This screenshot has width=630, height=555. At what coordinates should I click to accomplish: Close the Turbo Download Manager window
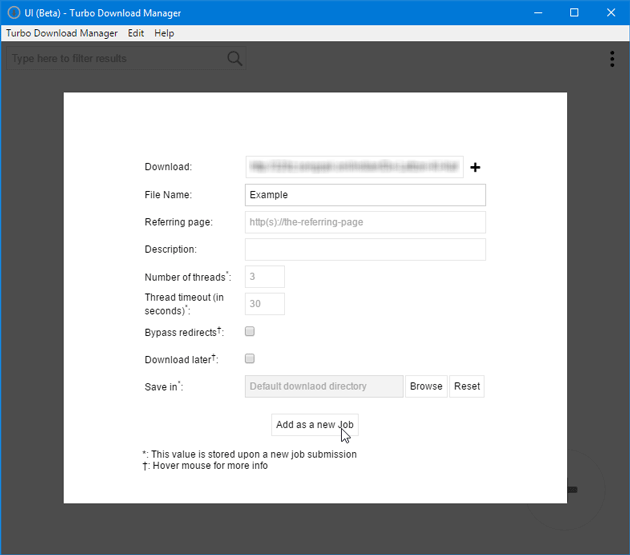(611, 12)
